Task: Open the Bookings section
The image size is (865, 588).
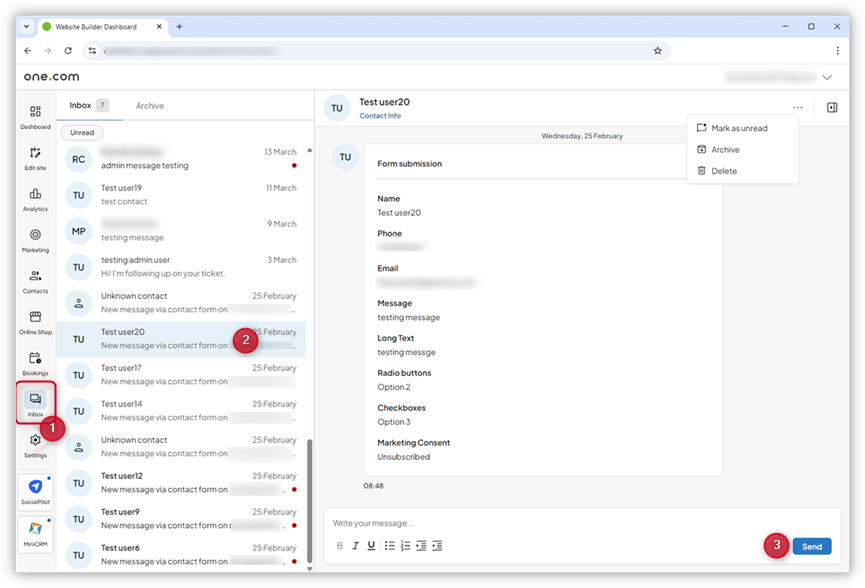Action: tap(35, 363)
